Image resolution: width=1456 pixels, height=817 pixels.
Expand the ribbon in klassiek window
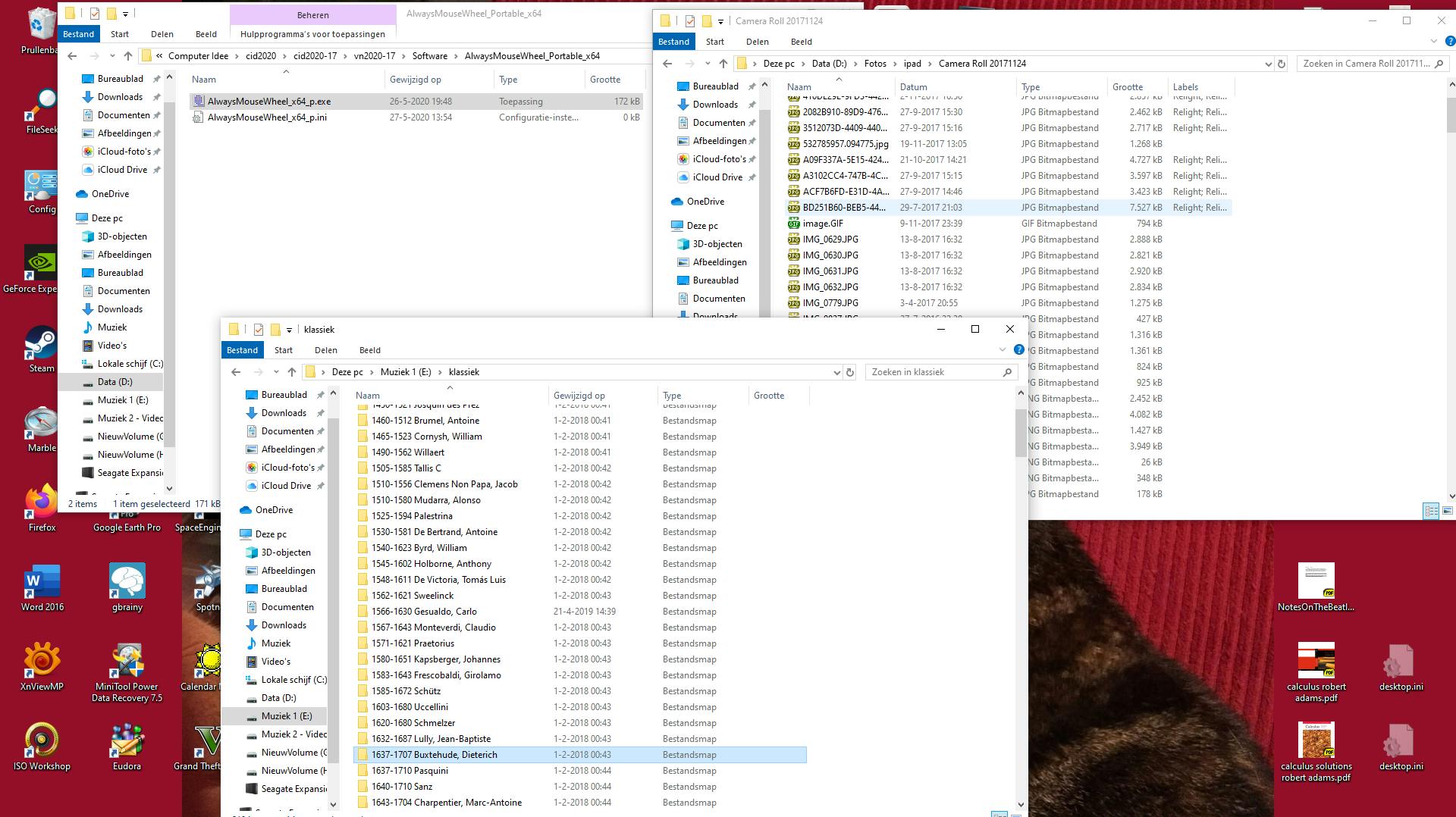1003,350
